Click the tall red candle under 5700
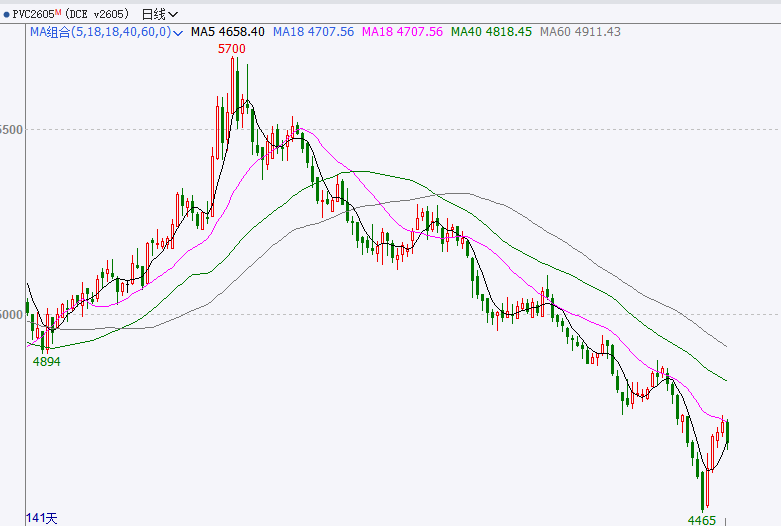This screenshot has width=781, height=526. tap(232, 90)
